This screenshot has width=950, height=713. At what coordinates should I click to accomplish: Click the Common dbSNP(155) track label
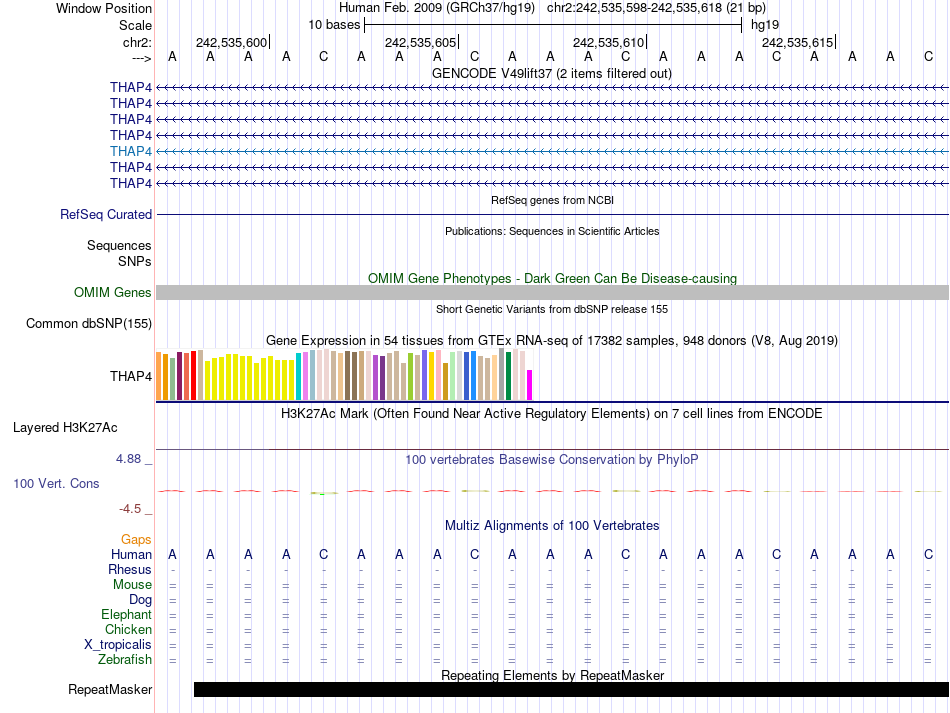pos(89,323)
